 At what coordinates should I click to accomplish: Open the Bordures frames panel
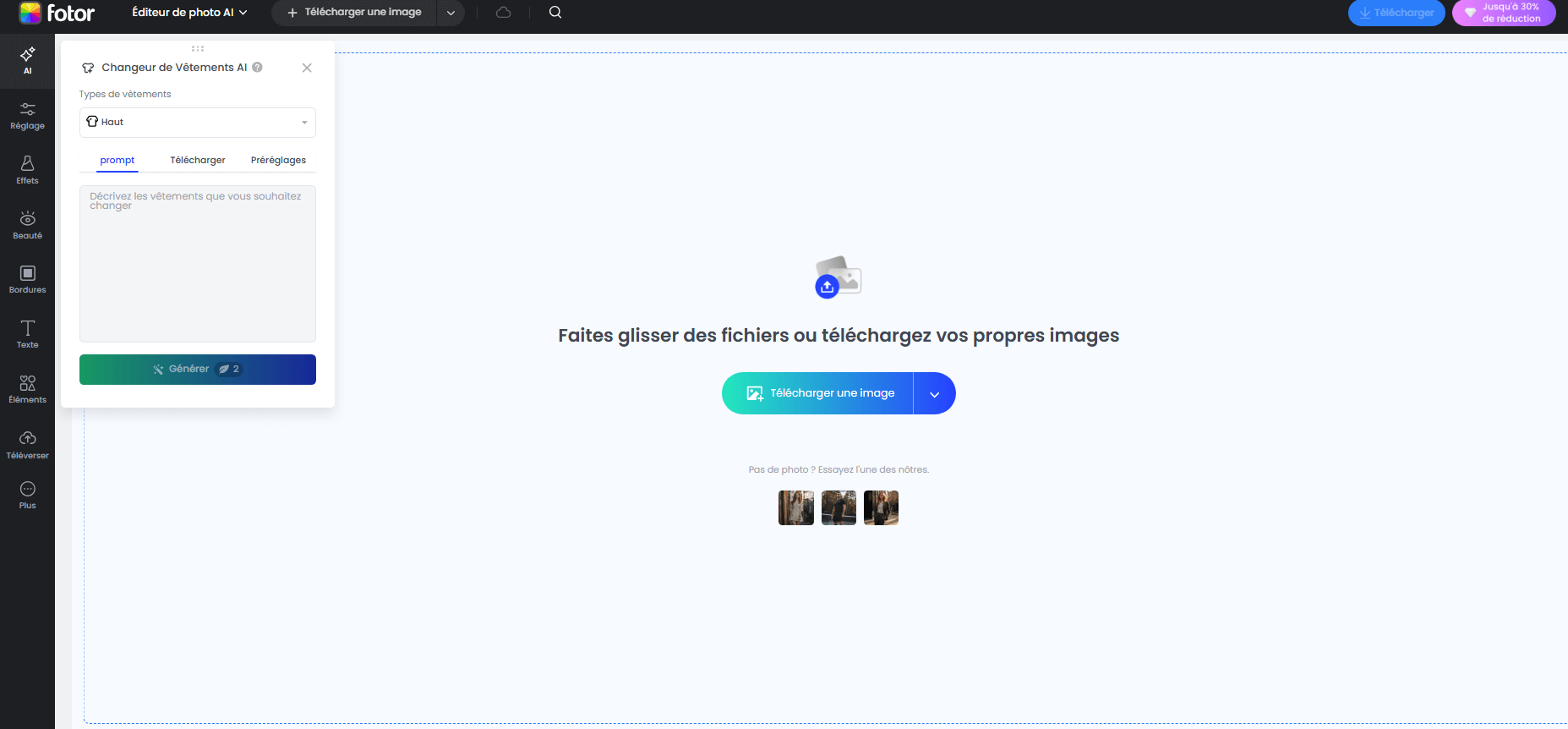point(27,279)
